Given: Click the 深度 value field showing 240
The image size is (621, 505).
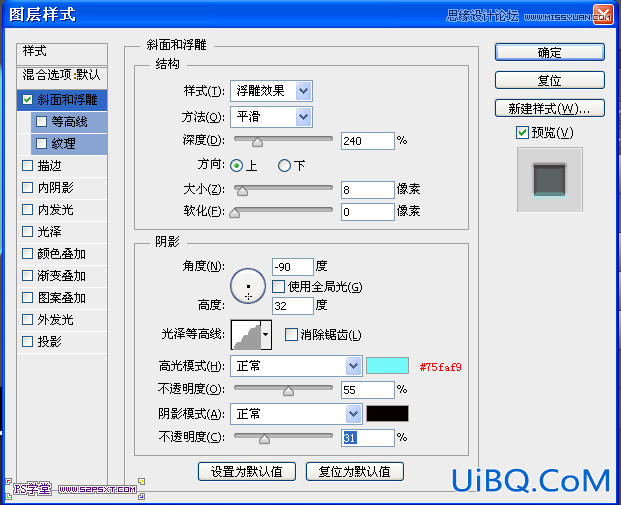Looking at the screenshot, I should click(368, 141).
